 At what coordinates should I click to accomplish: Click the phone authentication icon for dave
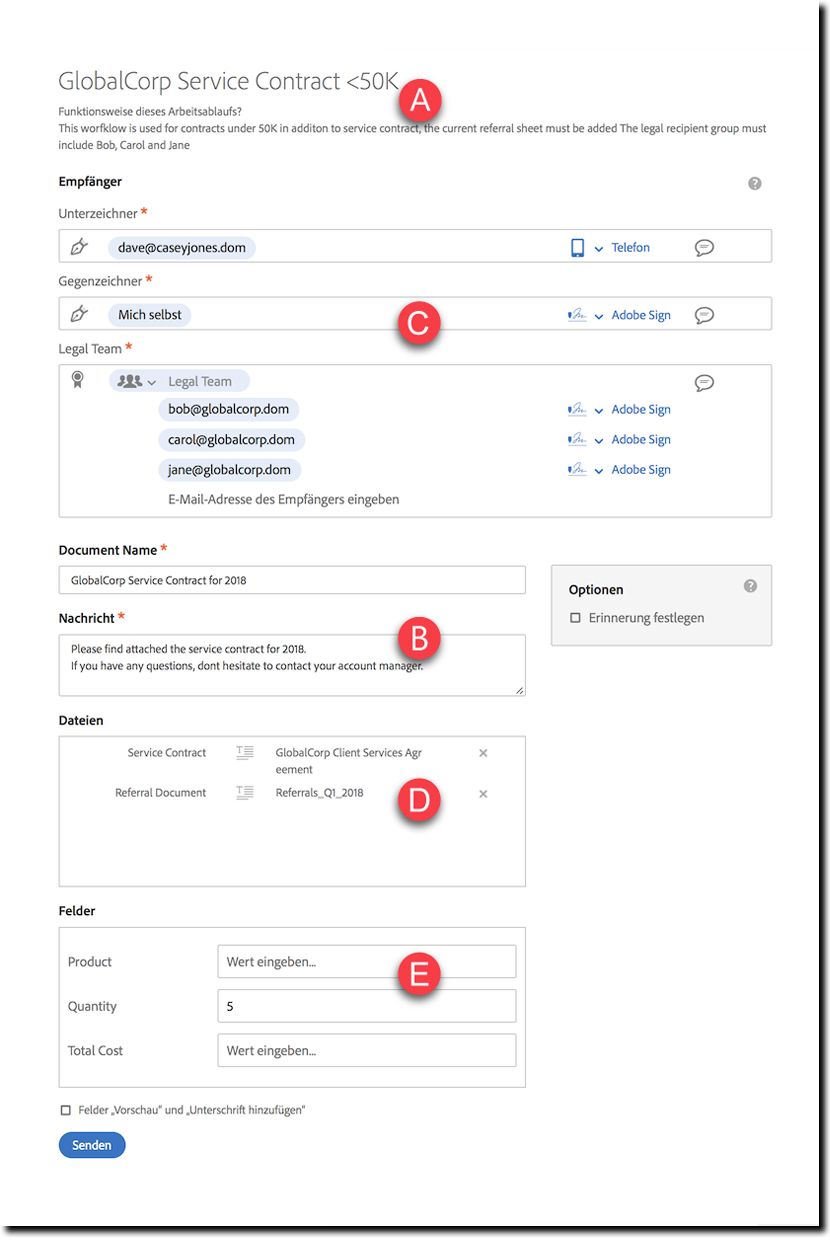point(577,247)
